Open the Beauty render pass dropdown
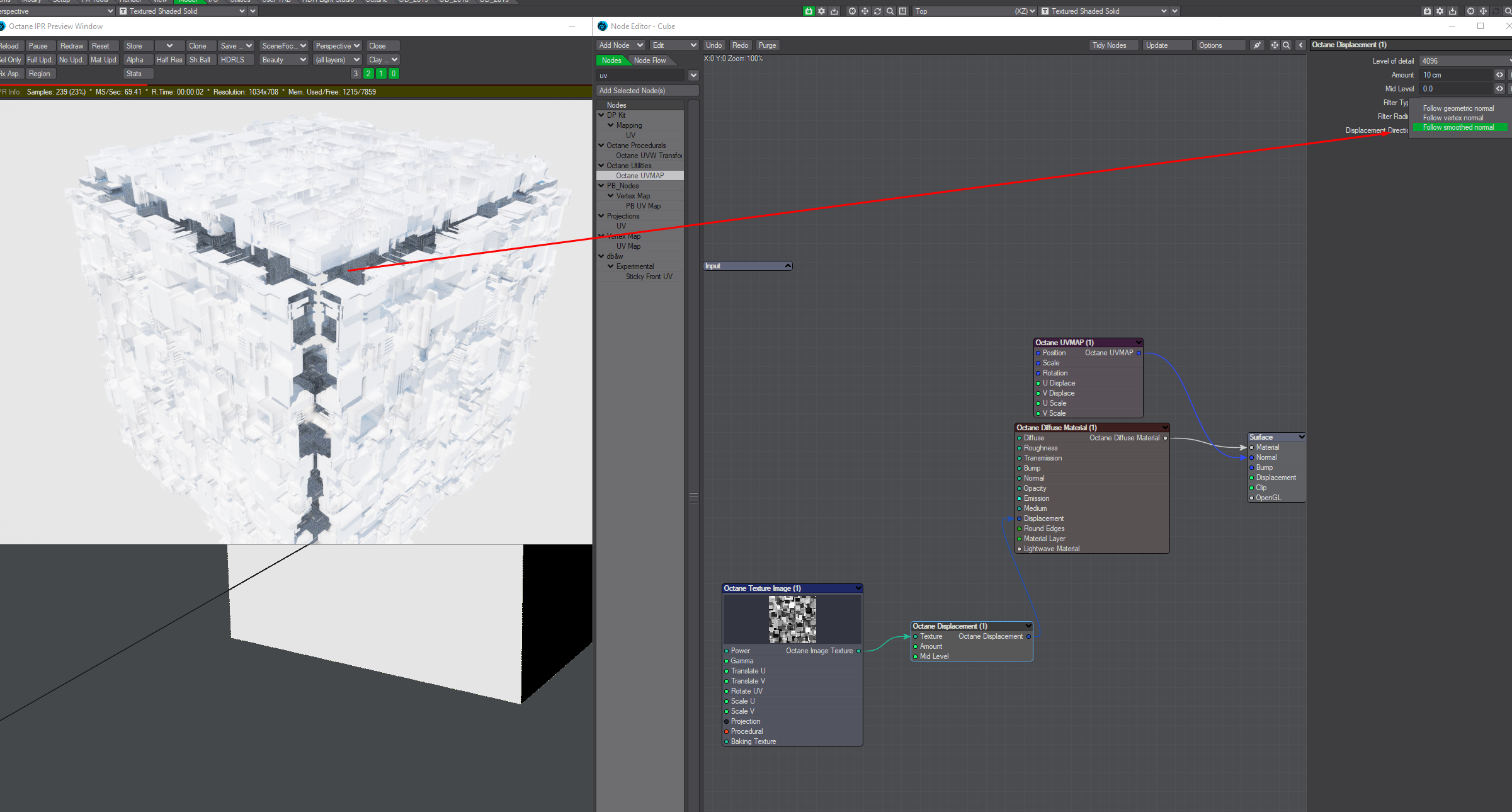Screen dimensions: 1512x812 coord(283,60)
